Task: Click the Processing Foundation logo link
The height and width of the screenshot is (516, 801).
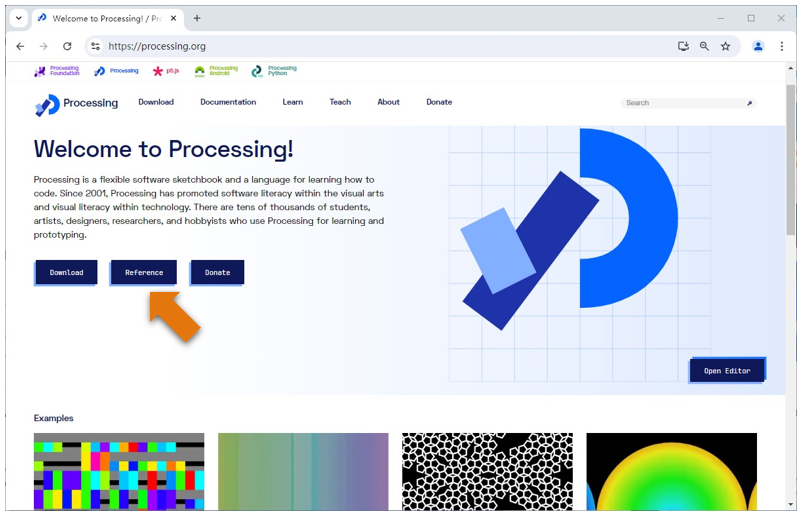Action: (57, 71)
